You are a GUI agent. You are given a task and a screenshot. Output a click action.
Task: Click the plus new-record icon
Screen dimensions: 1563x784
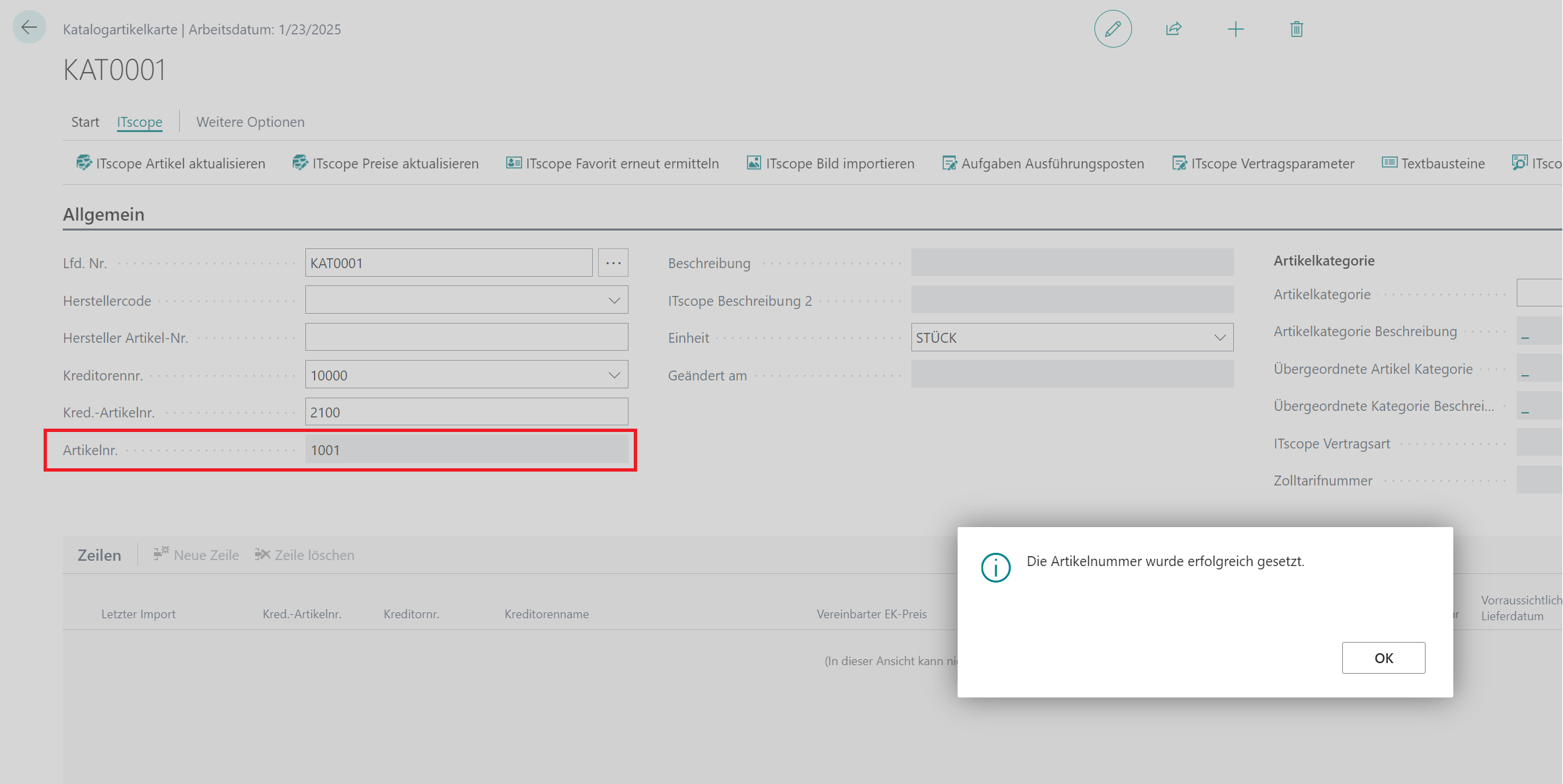pos(1235,29)
